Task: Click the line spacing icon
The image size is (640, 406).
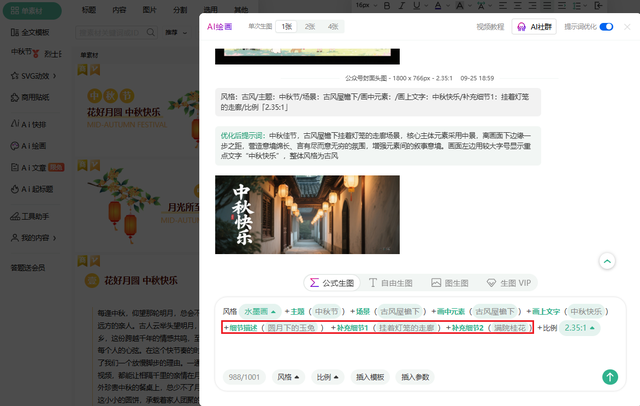Action: 577,6
